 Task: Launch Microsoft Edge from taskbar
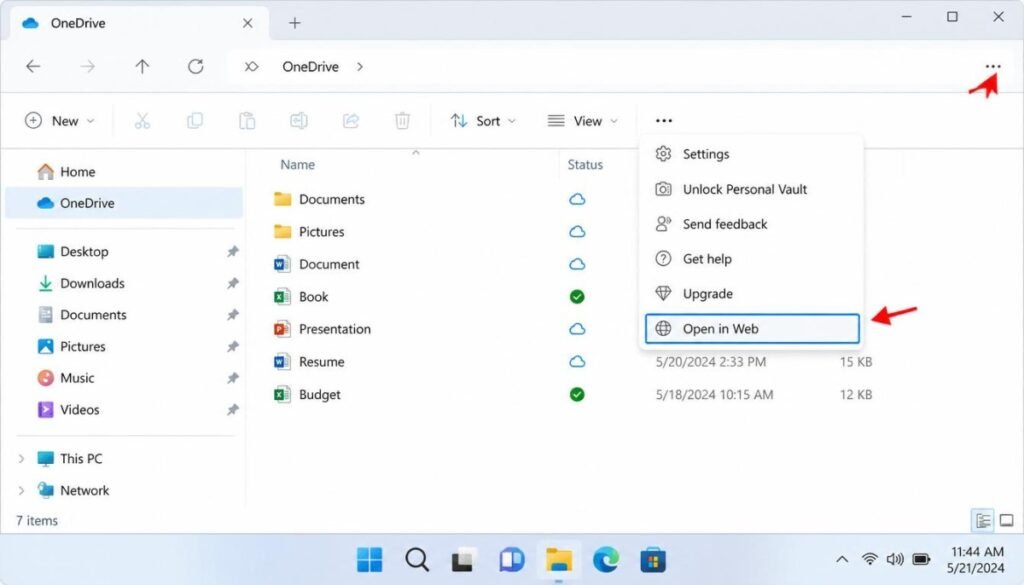[x=606, y=560]
